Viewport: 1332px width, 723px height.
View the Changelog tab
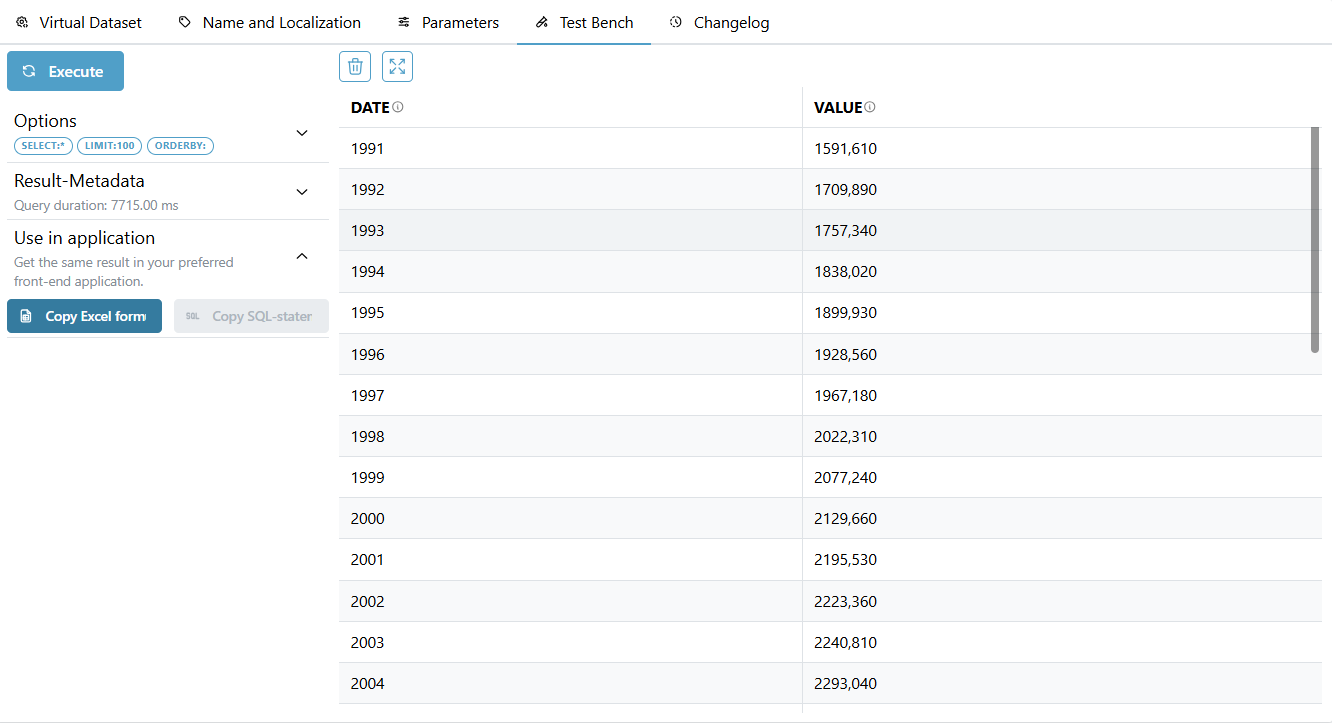[x=719, y=22]
